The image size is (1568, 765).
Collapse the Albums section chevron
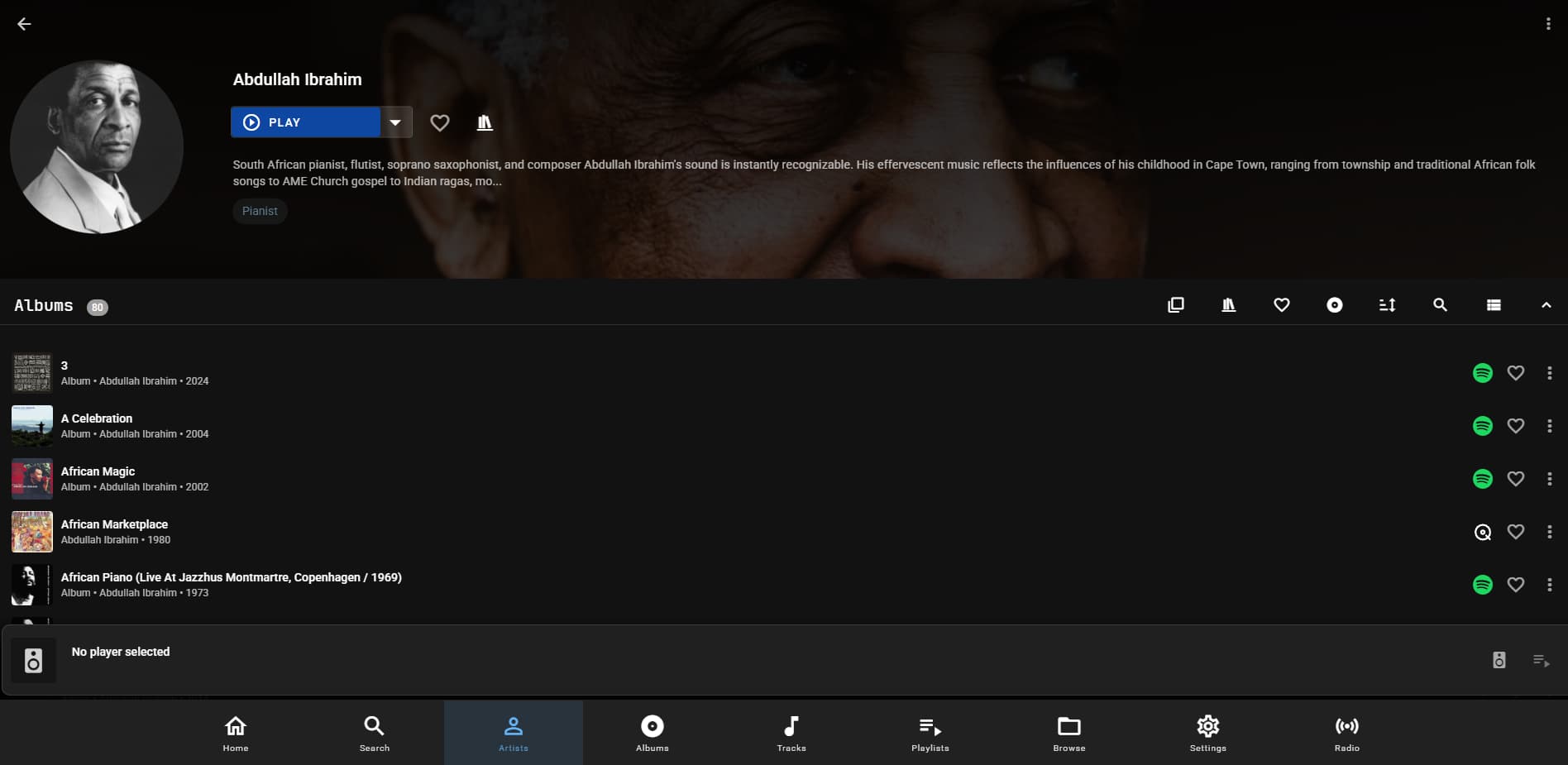(x=1546, y=305)
